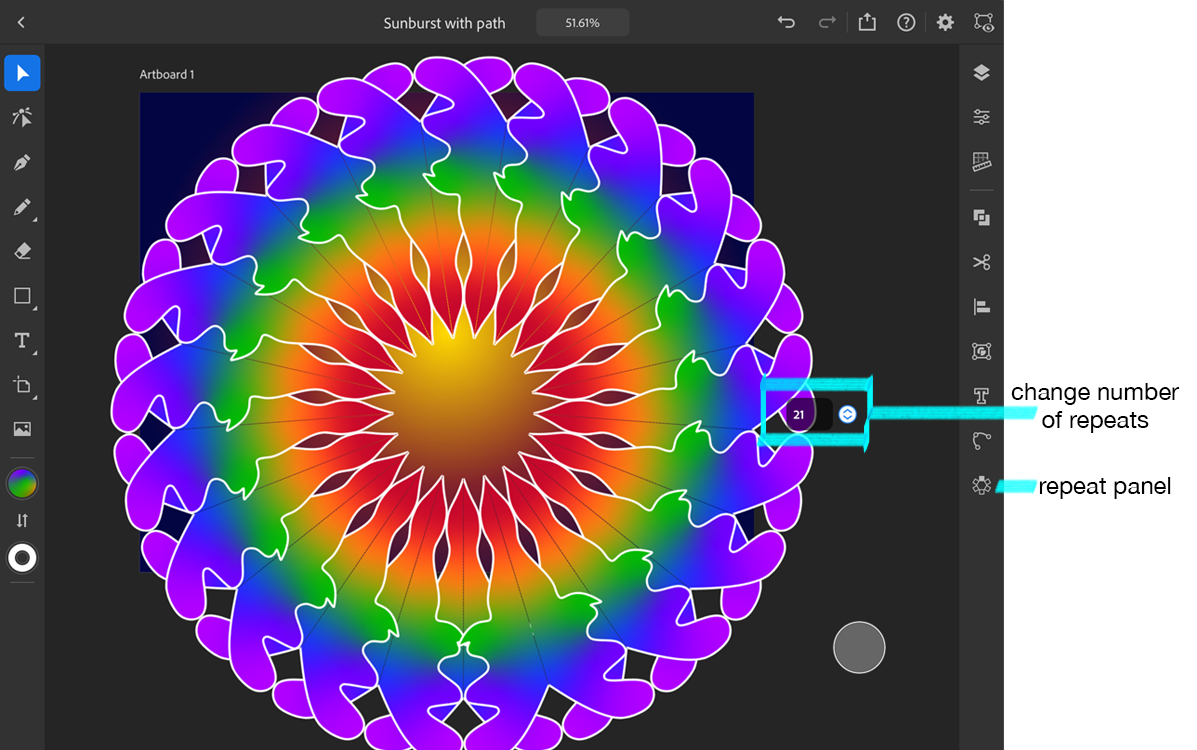The height and width of the screenshot is (750, 1197).
Task: Open the Layers panel
Action: click(x=981, y=72)
